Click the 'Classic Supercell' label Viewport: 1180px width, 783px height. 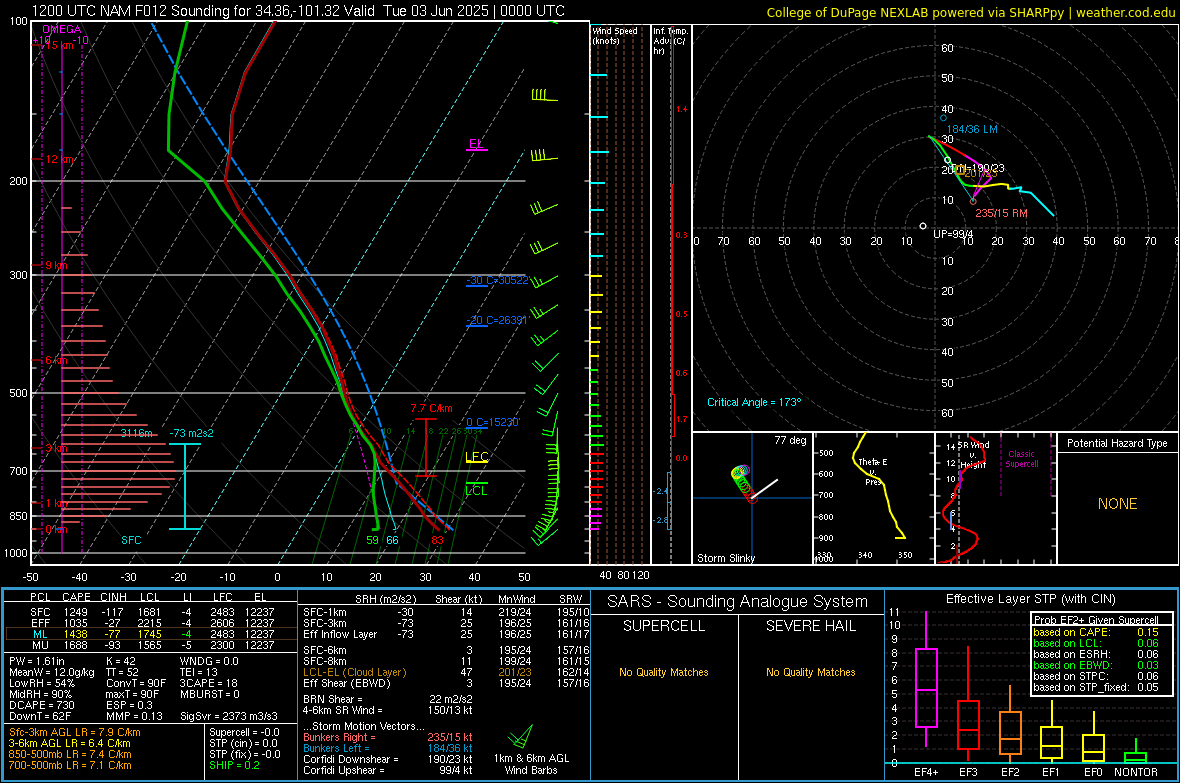(x=1021, y=459)
